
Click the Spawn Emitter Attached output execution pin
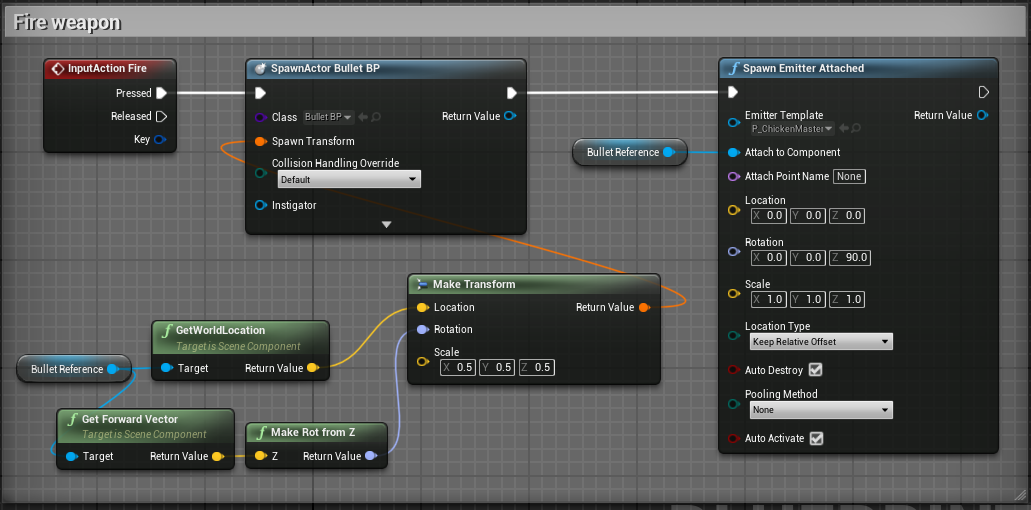(x=983, y=92)
